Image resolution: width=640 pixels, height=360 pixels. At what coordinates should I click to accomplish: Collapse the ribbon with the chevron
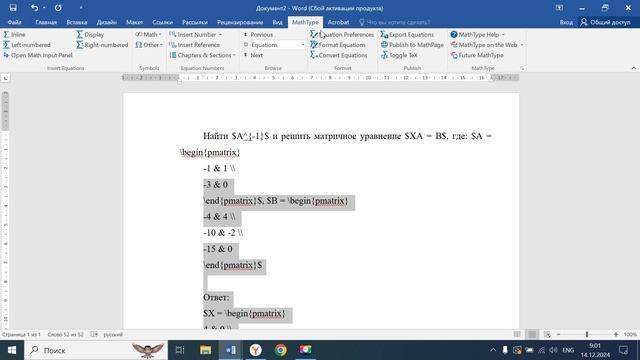pos(633,68)
